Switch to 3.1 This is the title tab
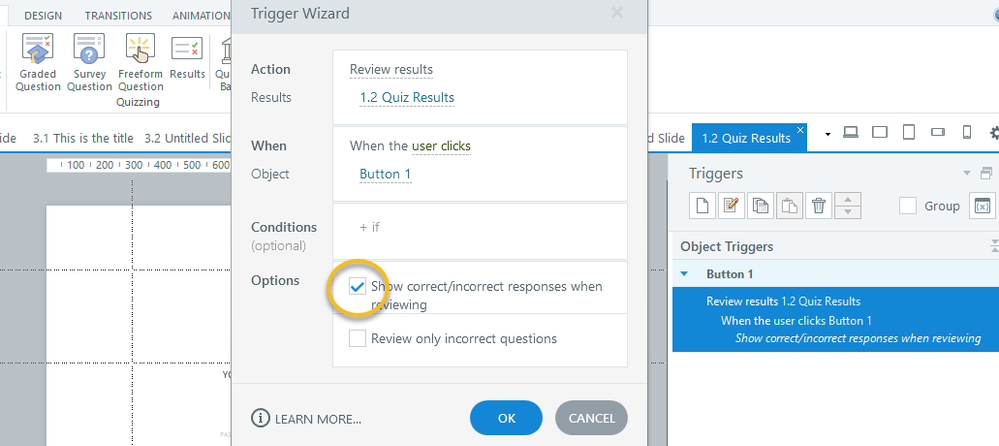Screen dimensions: 999x446 83,138
